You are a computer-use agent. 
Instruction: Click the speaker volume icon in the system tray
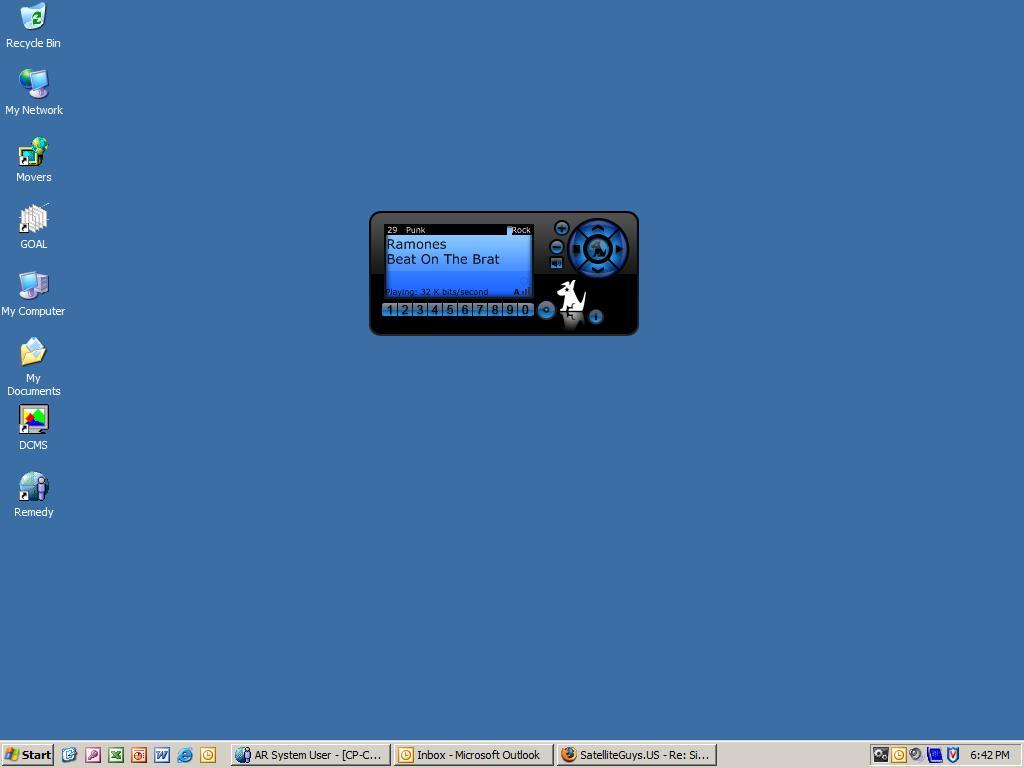point(916,754)
